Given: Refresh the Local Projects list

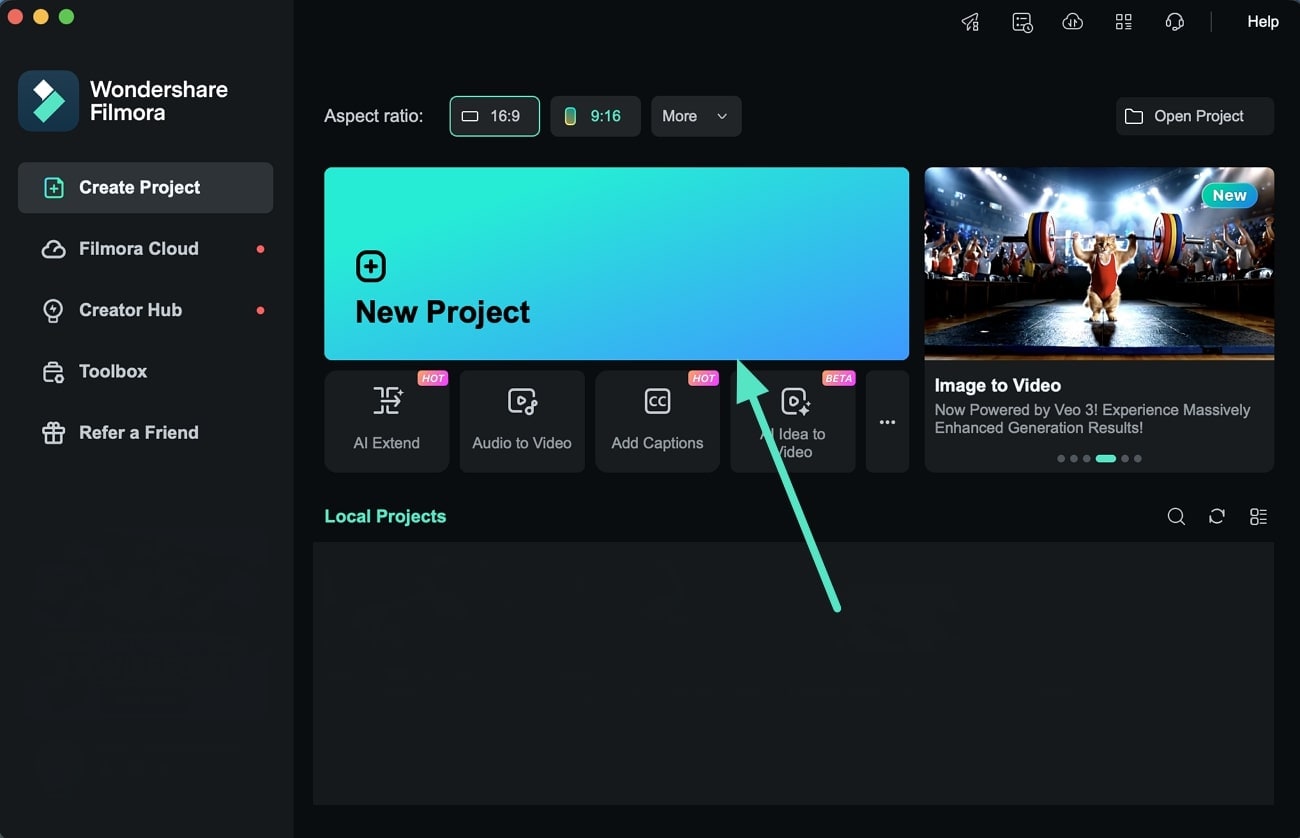Looking at the screenshot, I should (x=1217, y=516).
